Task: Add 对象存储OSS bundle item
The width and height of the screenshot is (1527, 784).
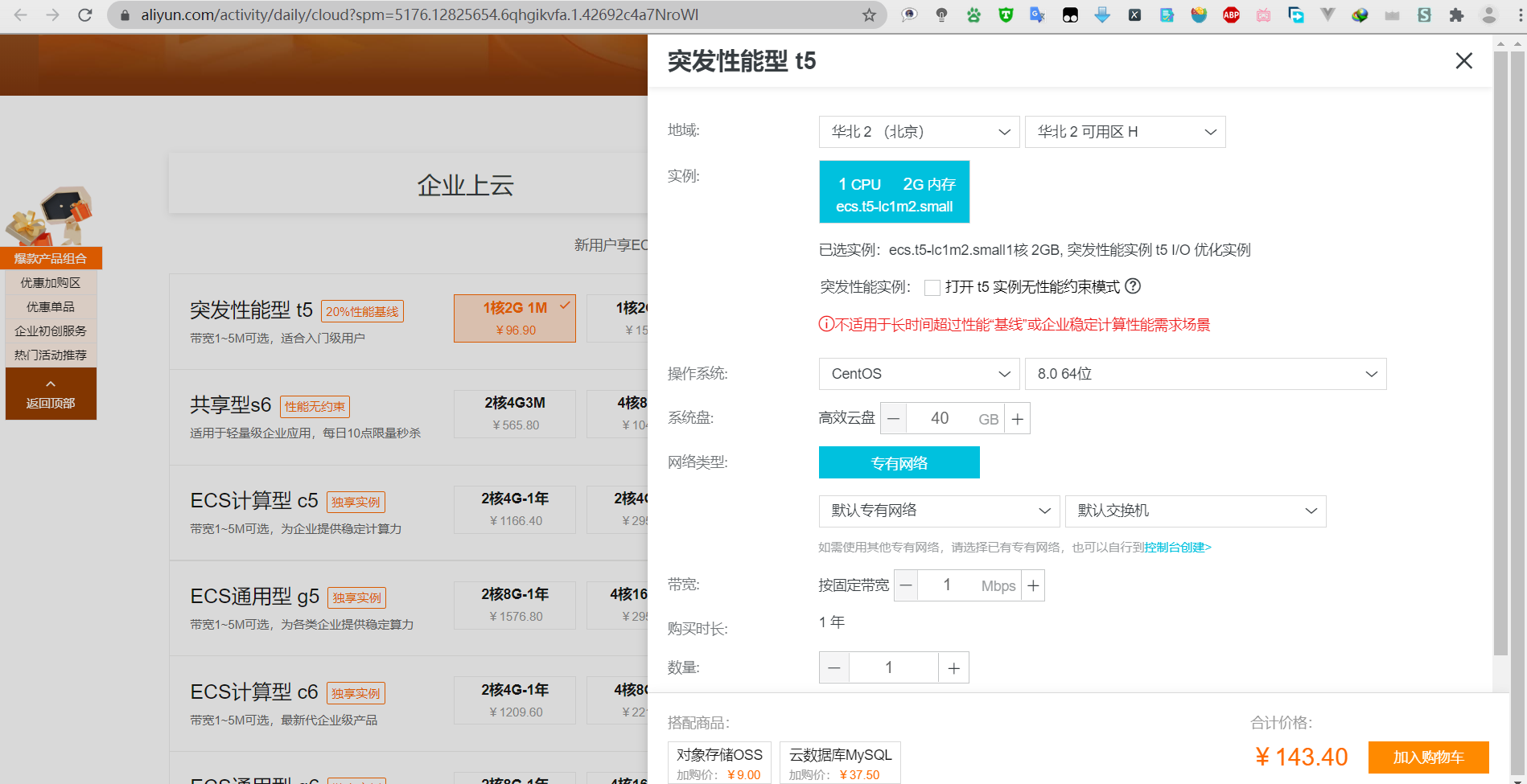Action: (x=719, y=762)
